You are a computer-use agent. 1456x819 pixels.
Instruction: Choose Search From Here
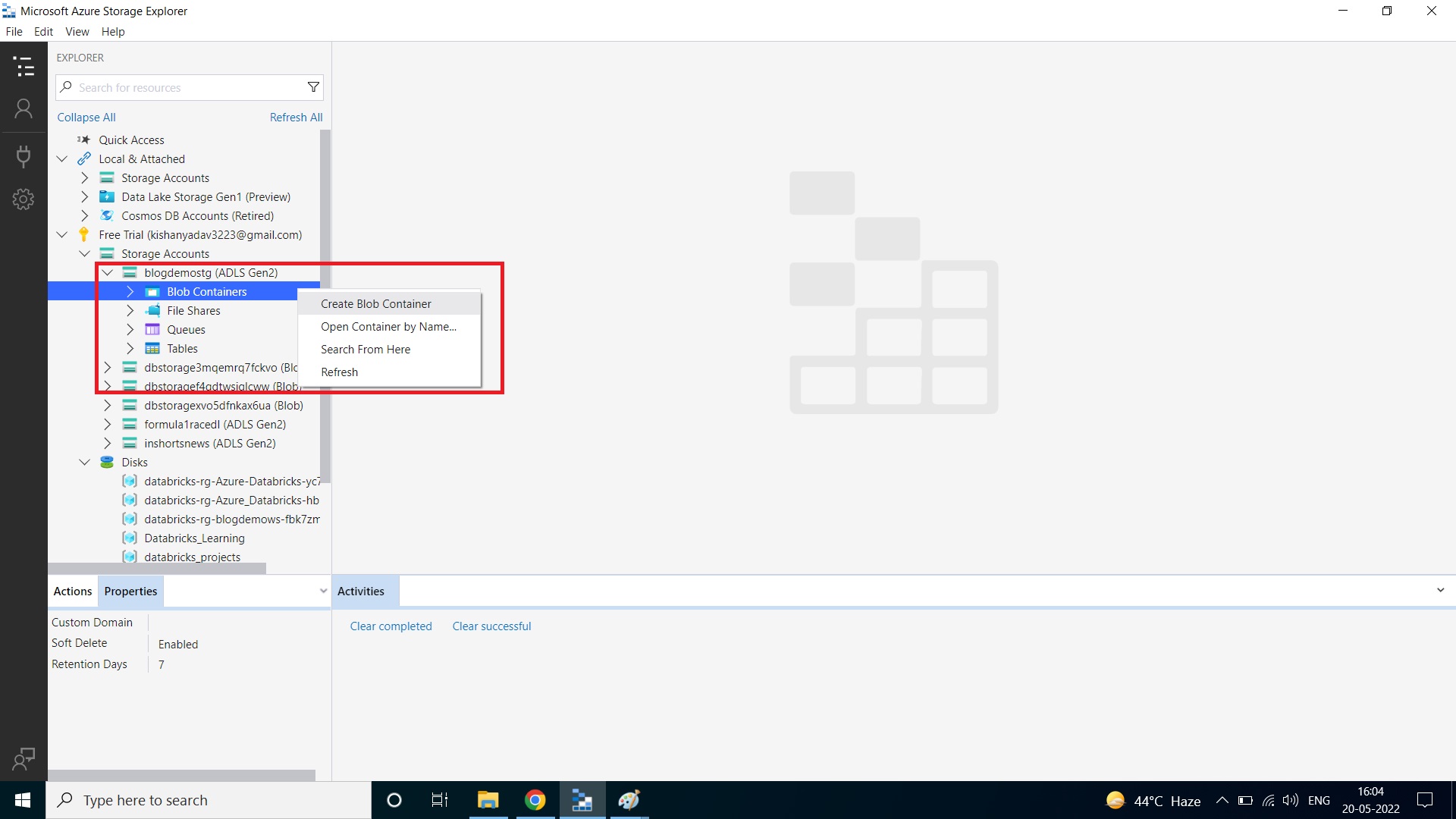pyautogui.click(x=390, y=349)
